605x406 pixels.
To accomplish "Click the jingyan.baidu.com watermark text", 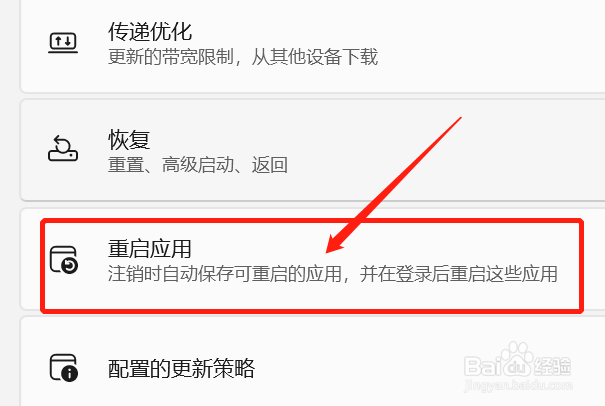I will click(x=519, y=386).
